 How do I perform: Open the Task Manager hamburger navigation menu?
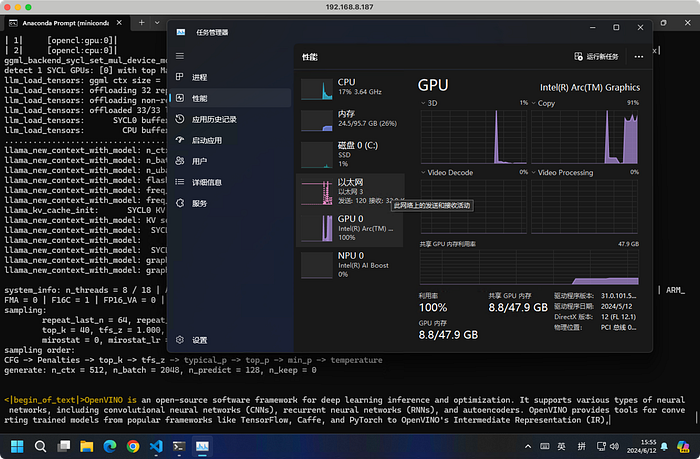point(180,56)
